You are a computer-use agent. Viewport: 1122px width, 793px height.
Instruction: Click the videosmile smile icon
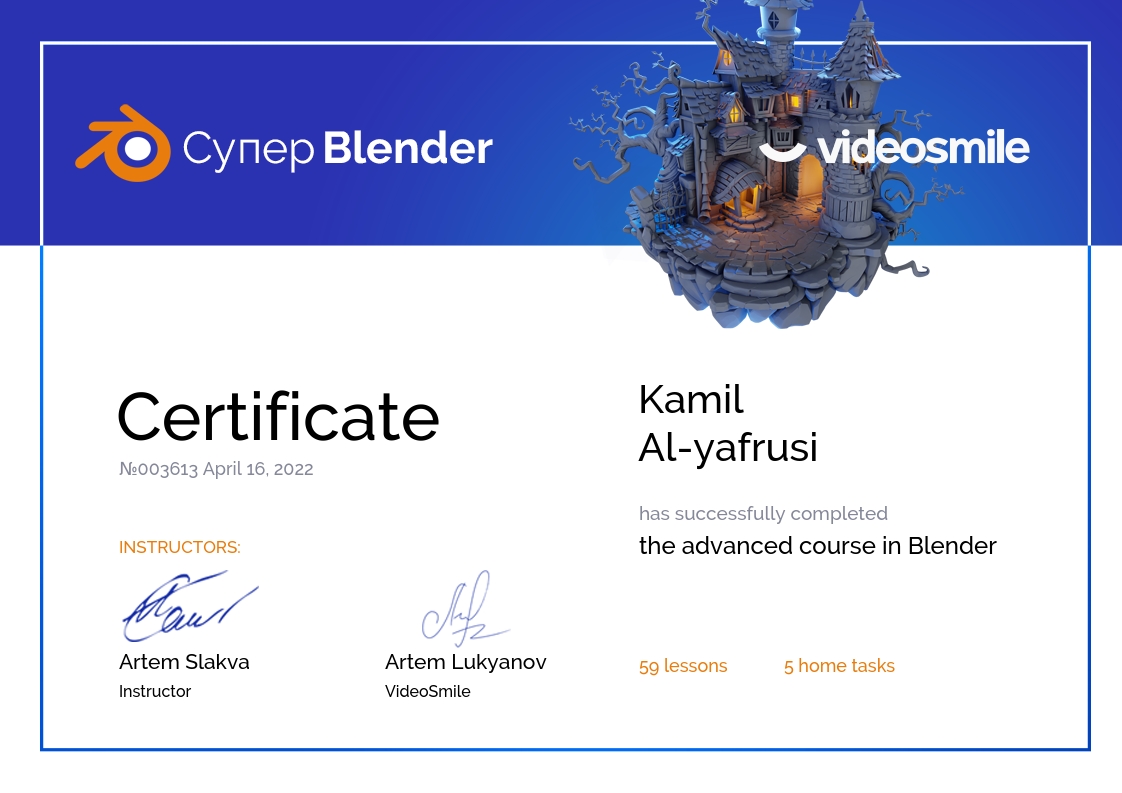point(782,152)
